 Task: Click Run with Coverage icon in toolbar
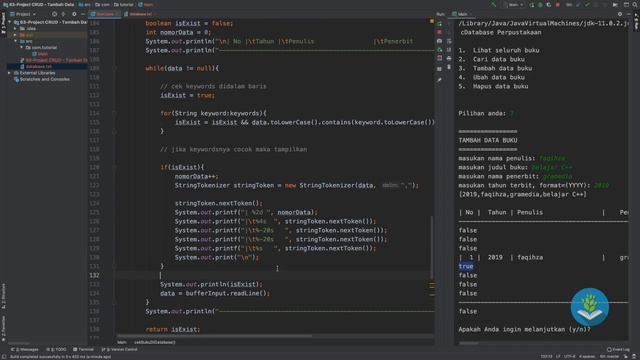549,4
